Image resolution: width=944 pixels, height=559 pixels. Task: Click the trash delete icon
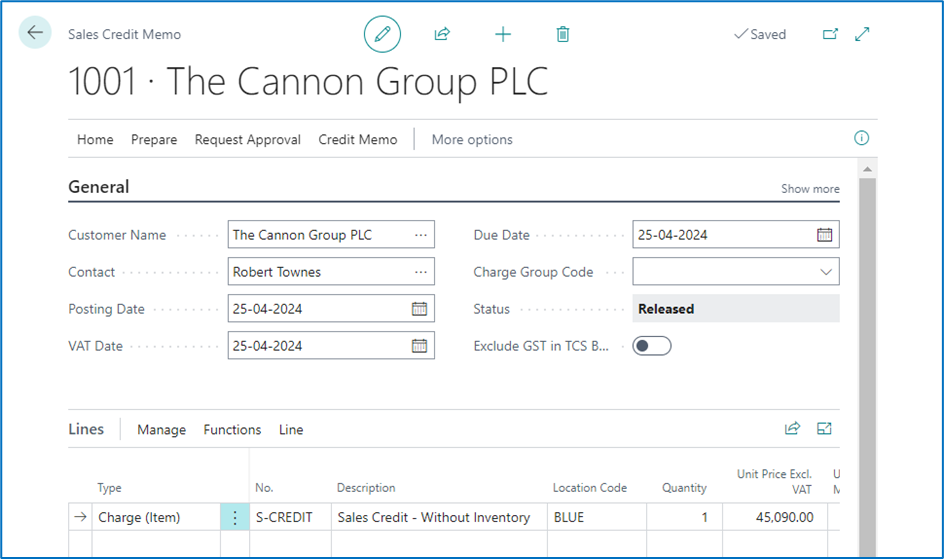coord(563,34)
